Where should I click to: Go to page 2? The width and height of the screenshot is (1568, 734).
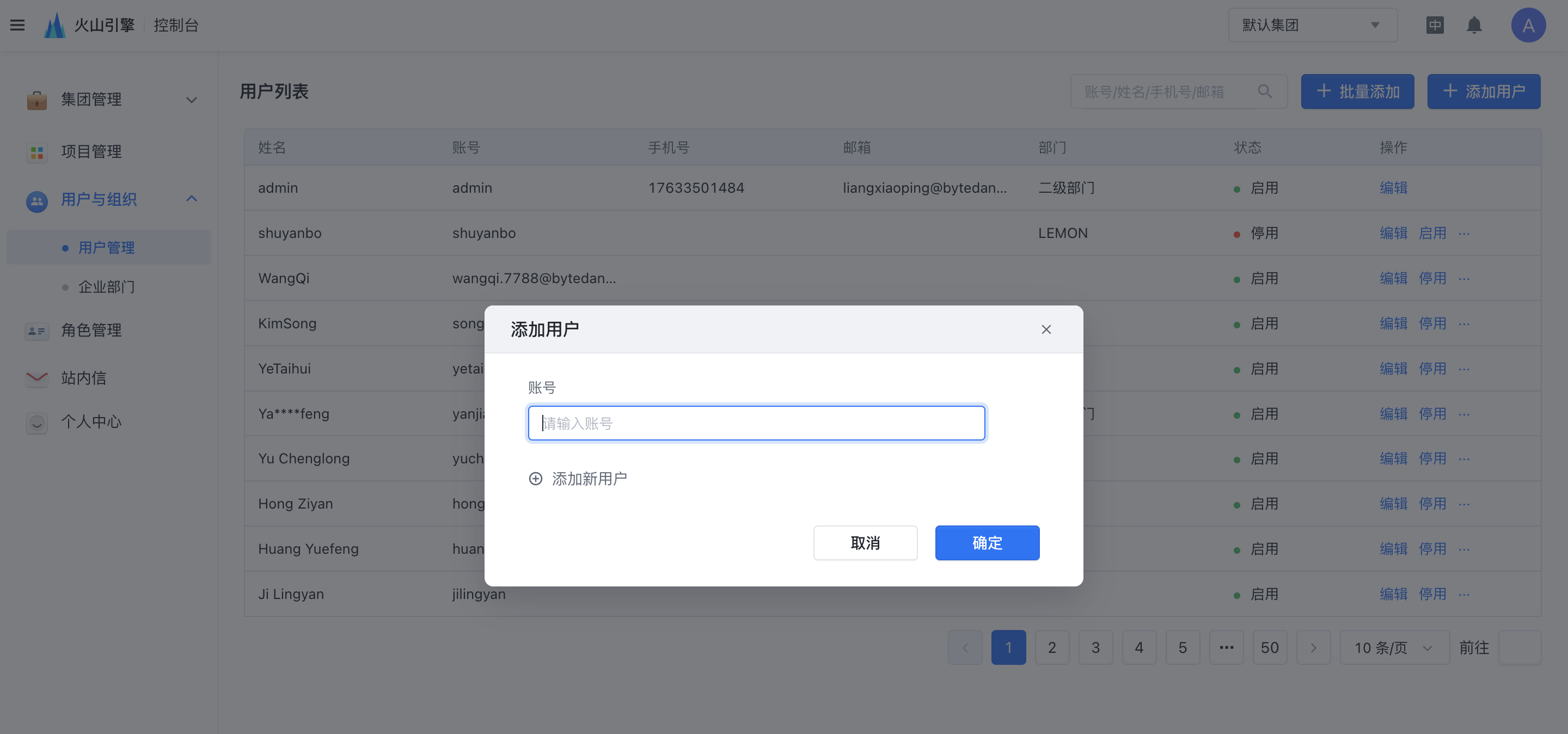1052,647
